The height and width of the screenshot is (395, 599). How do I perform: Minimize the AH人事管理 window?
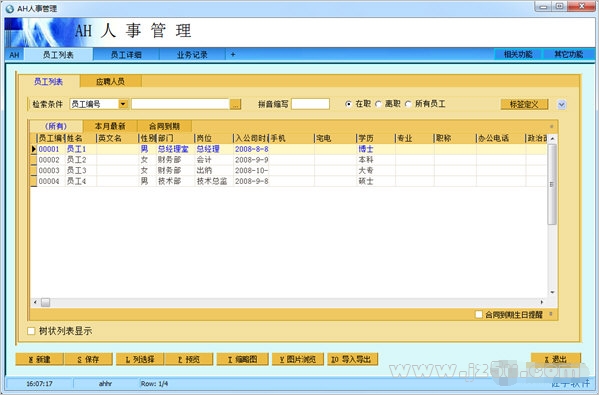pos(543,6)
